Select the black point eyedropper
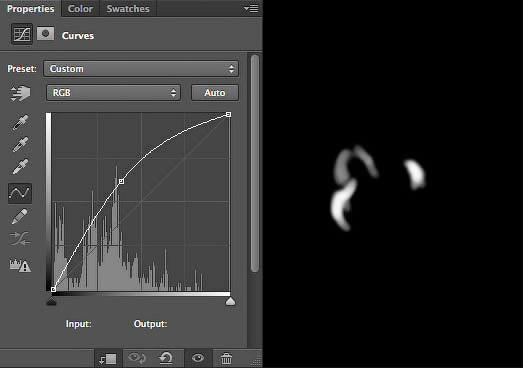This screenshot has width=523, height=368. coord(20,122)
